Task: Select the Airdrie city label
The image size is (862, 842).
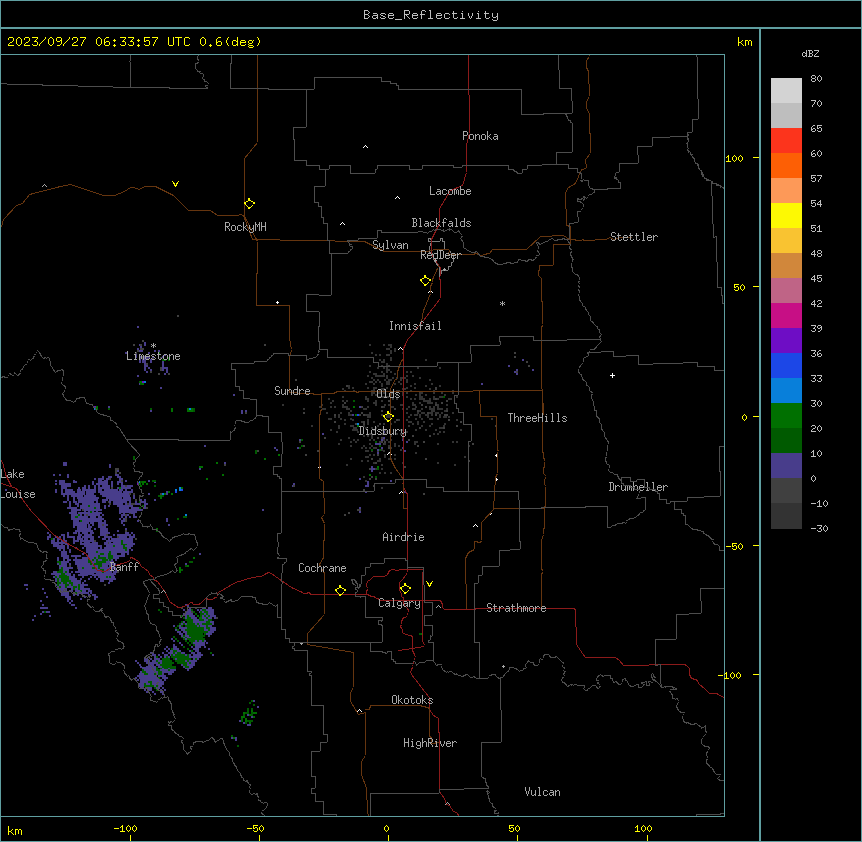Action: (403, 537)
